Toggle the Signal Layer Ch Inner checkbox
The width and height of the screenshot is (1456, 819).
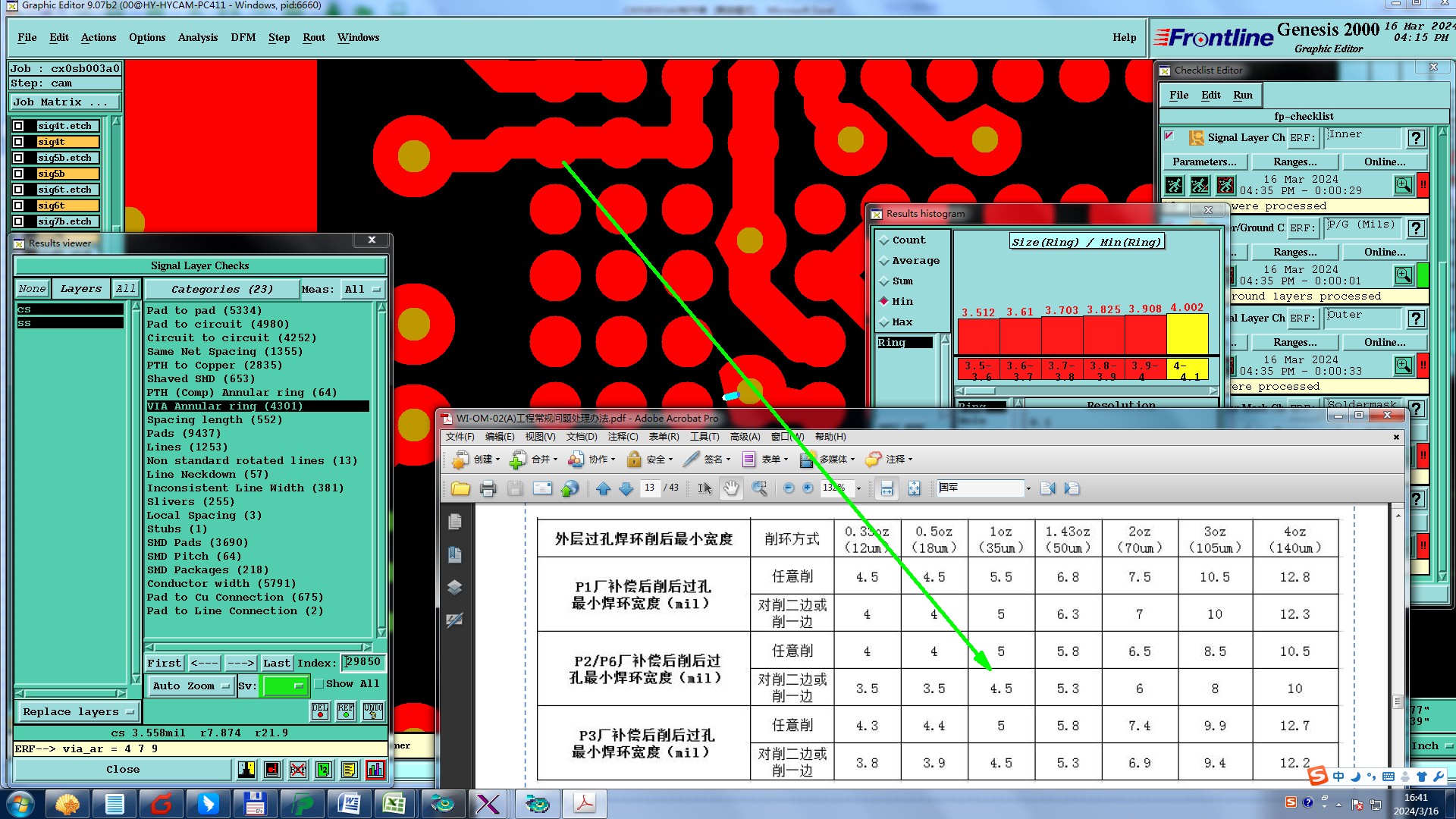(1169, 136)
